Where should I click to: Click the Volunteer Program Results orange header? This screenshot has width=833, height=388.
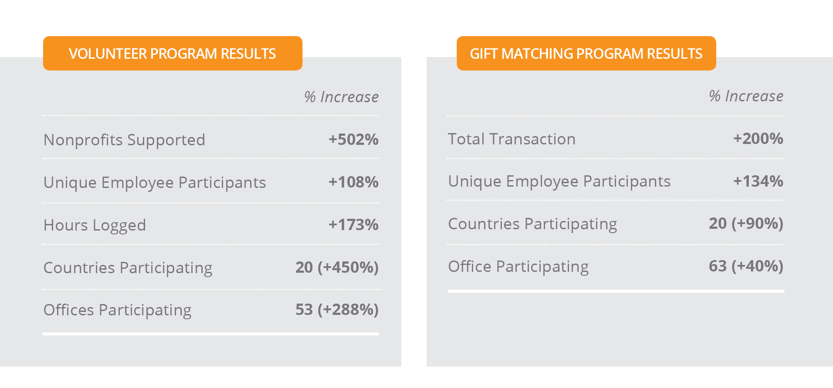click(173, 53)
